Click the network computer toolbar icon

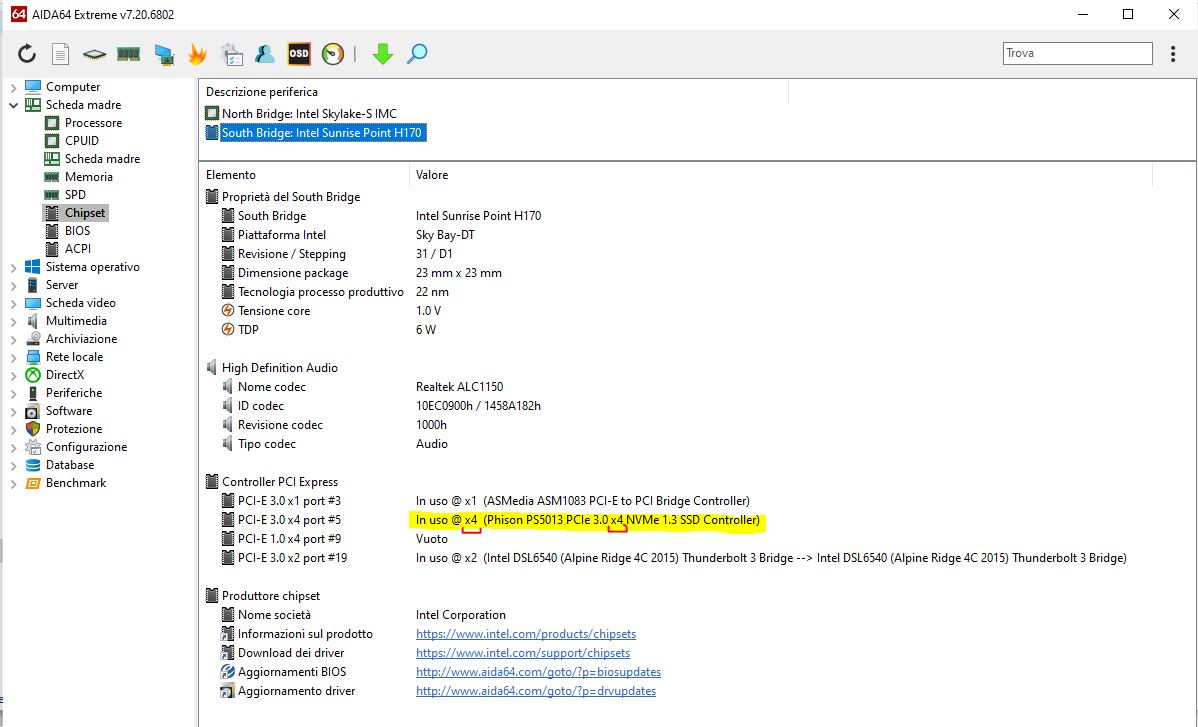coord(164,54)
